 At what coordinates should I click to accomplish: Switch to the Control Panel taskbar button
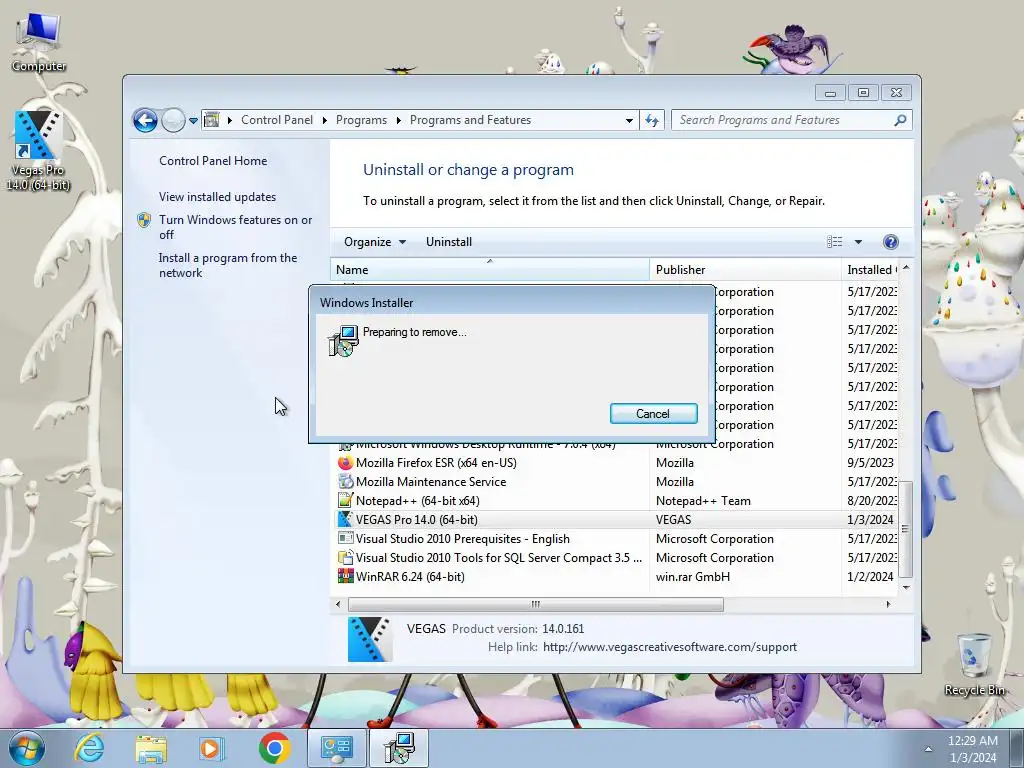click(337, 748)
